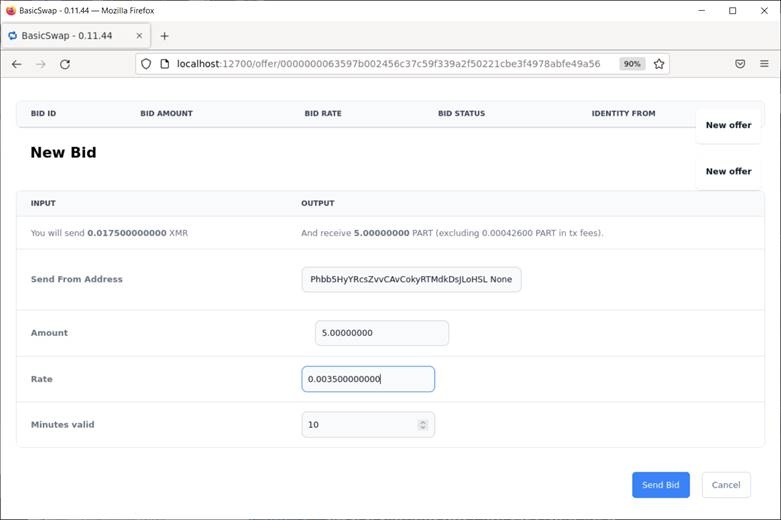Click the Amount label

pos(49,333)
